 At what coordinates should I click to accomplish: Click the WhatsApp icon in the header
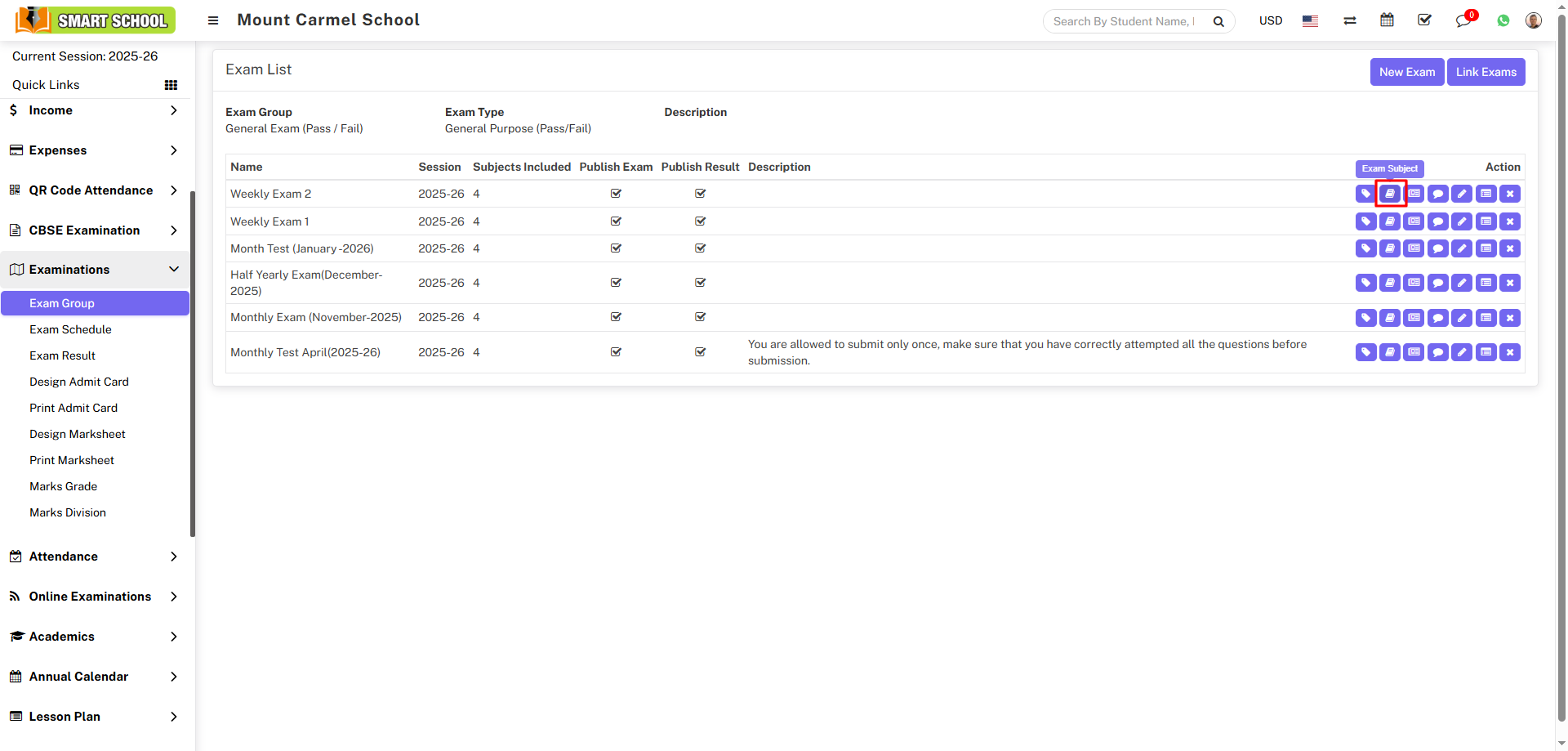pos(1503,20)
